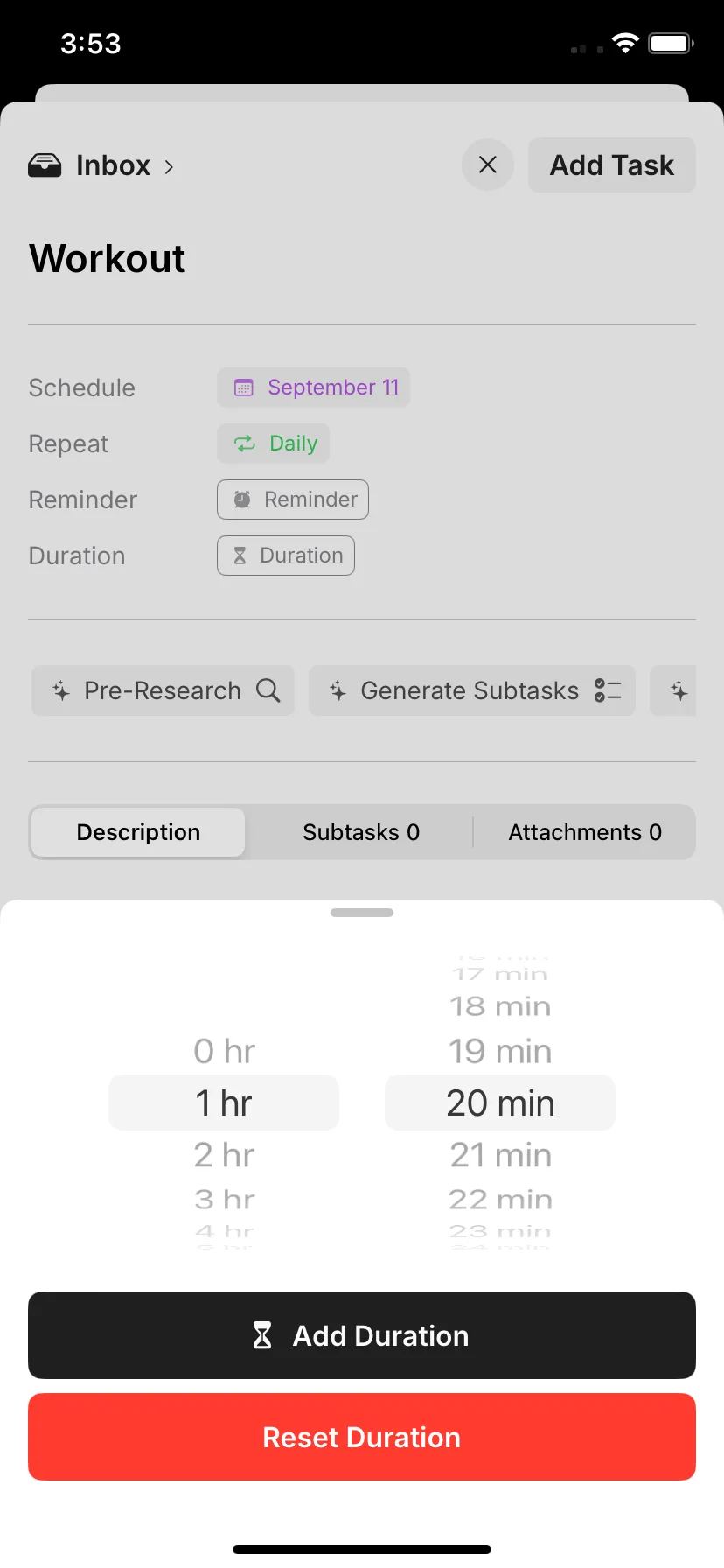The image size is (724, 1568).
Task: Tap the red Reset Duration button
Action: (x=362, y=1437)
